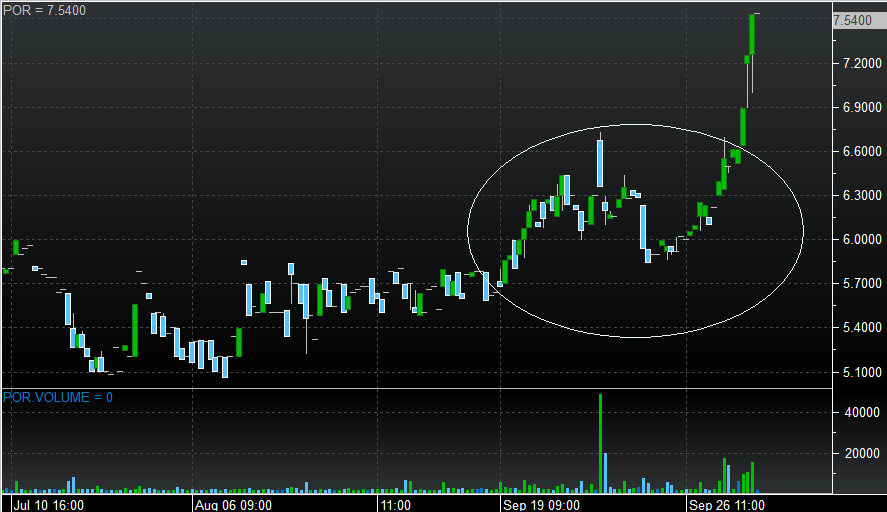Click the topmost green candle near 7.5
This screenshot has height=512, width=887.
coord(751,35)
